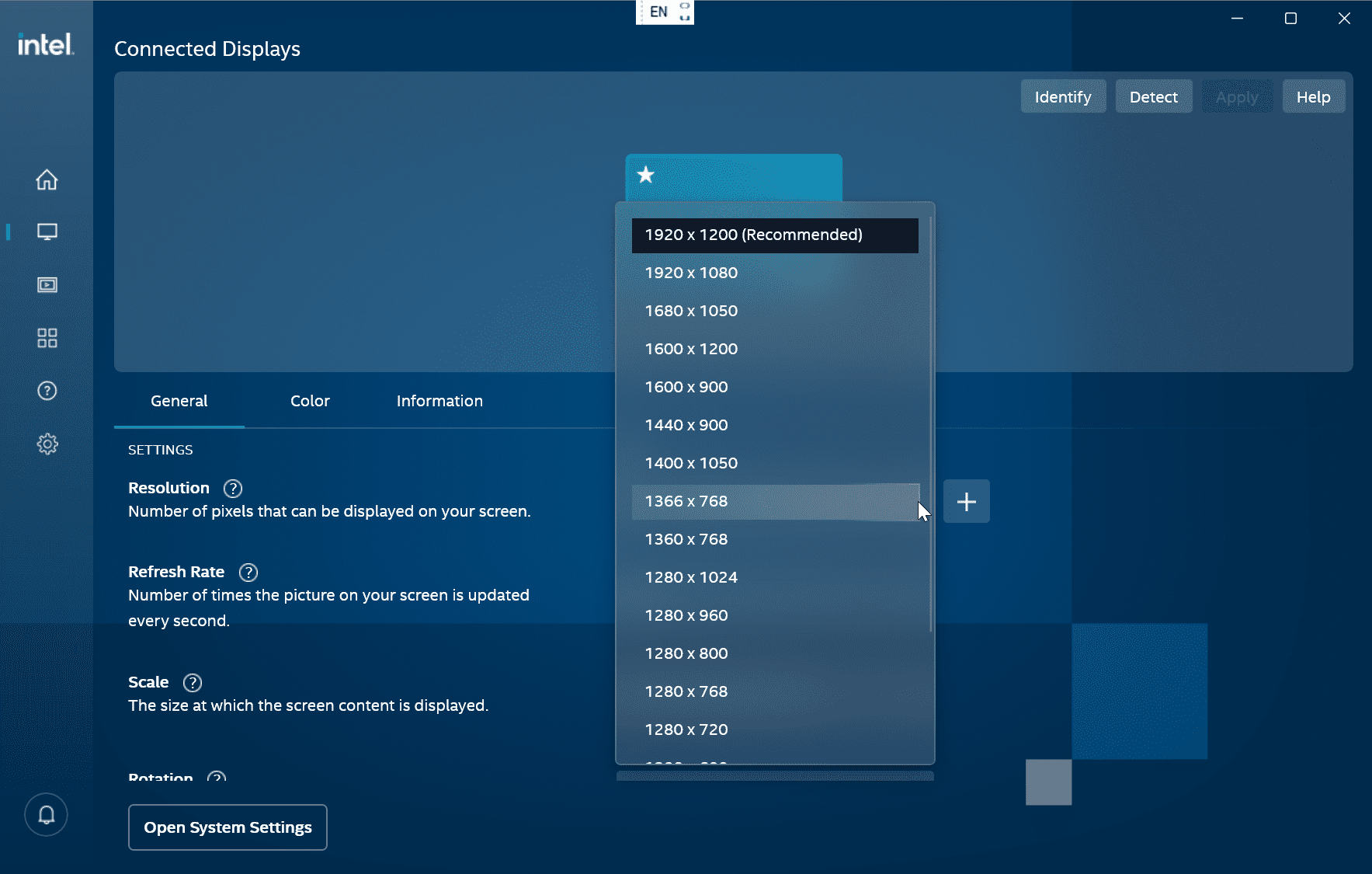Viewport: 1372px width, 874px height.
Task: Switch to the Information tab
Action: 439,401
